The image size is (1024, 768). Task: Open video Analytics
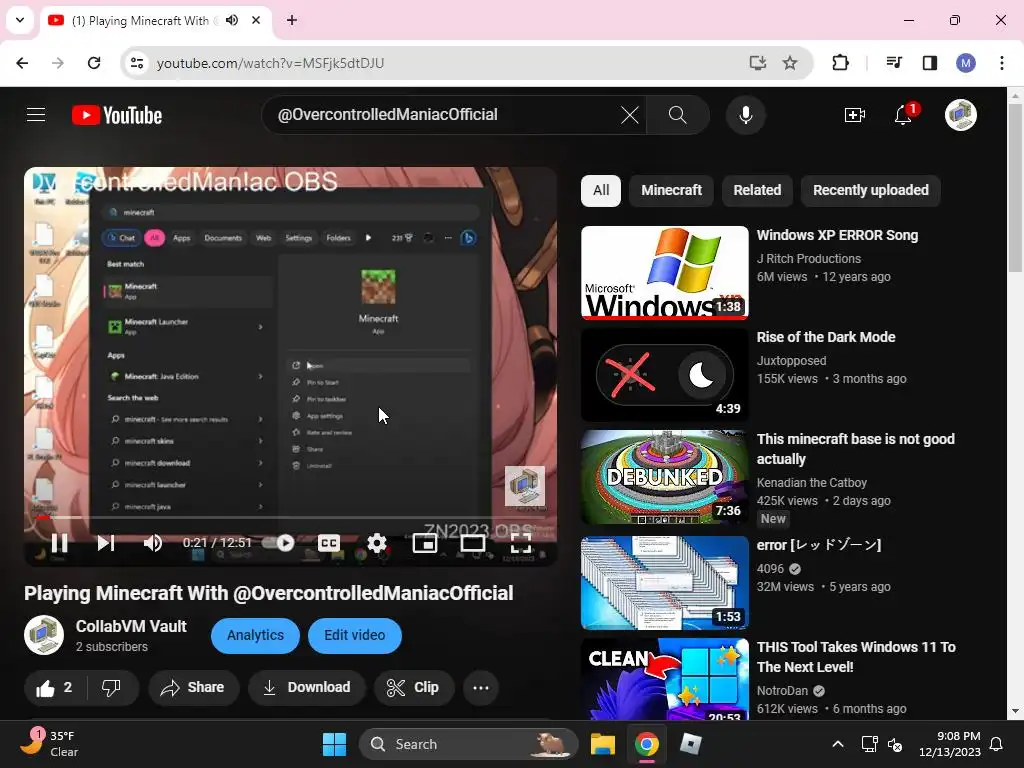pos(255,635)
